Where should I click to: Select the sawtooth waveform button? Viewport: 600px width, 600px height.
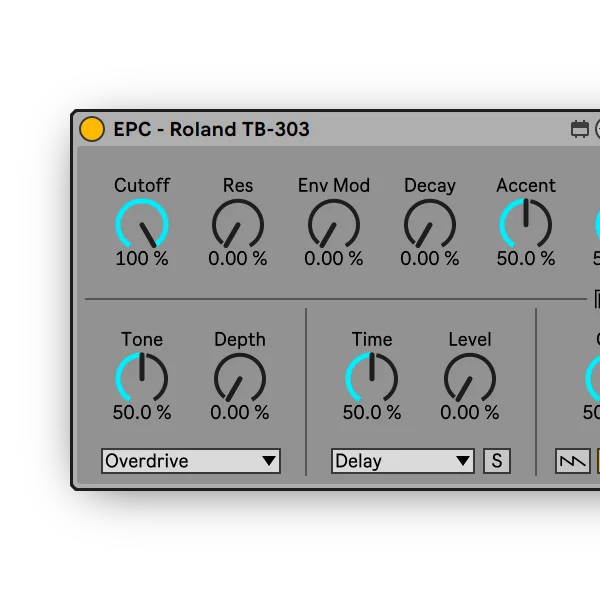(x=572, y=461)
